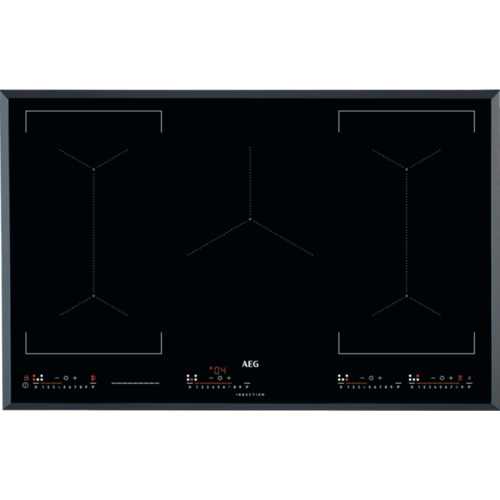Tap the plus key below the 04 display
This screenshot has height=500, width=500.
coord(229,378)
